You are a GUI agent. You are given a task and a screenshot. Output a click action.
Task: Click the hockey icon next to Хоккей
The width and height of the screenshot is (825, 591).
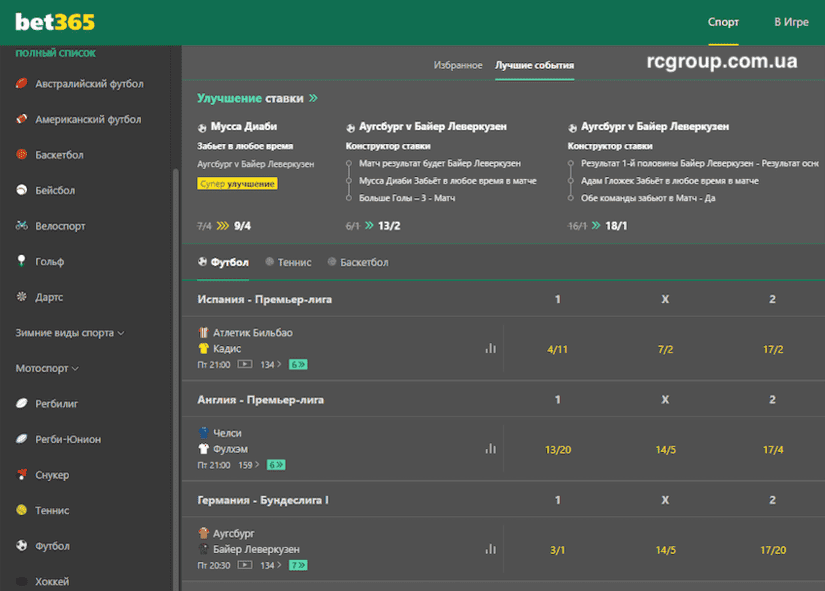click(x=22, y=581)
